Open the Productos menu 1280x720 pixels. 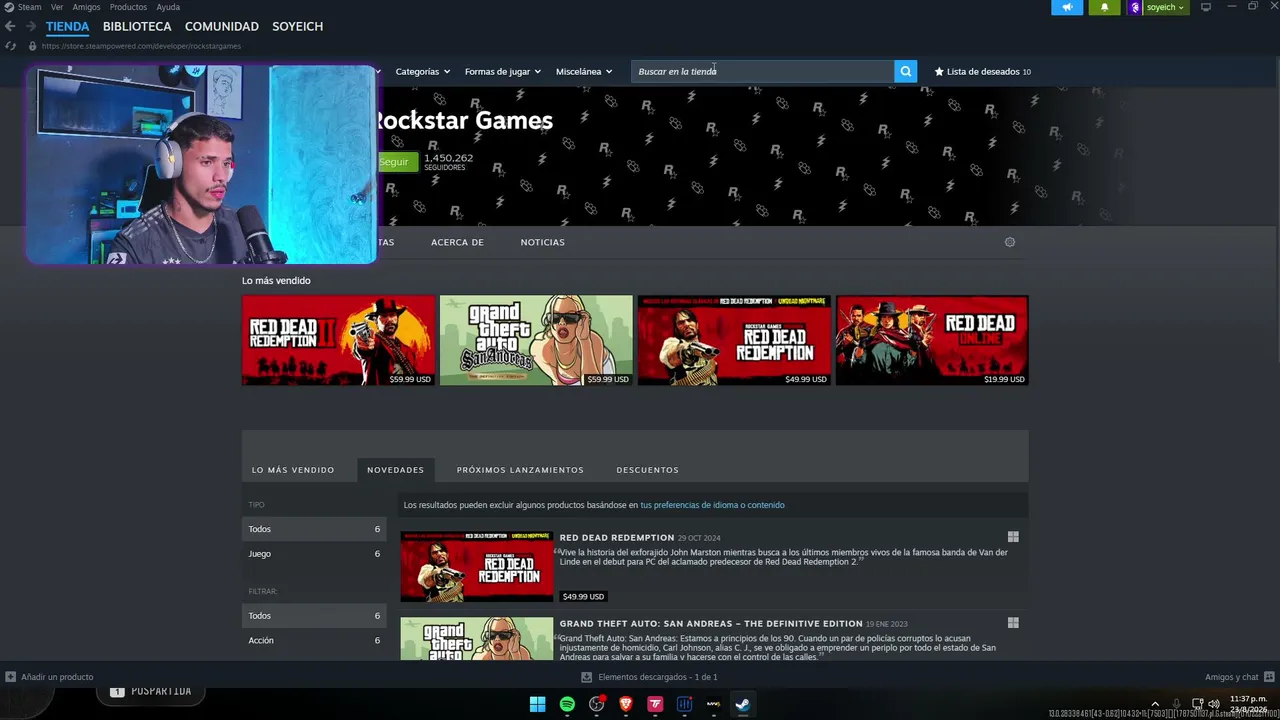pos(128,7)
